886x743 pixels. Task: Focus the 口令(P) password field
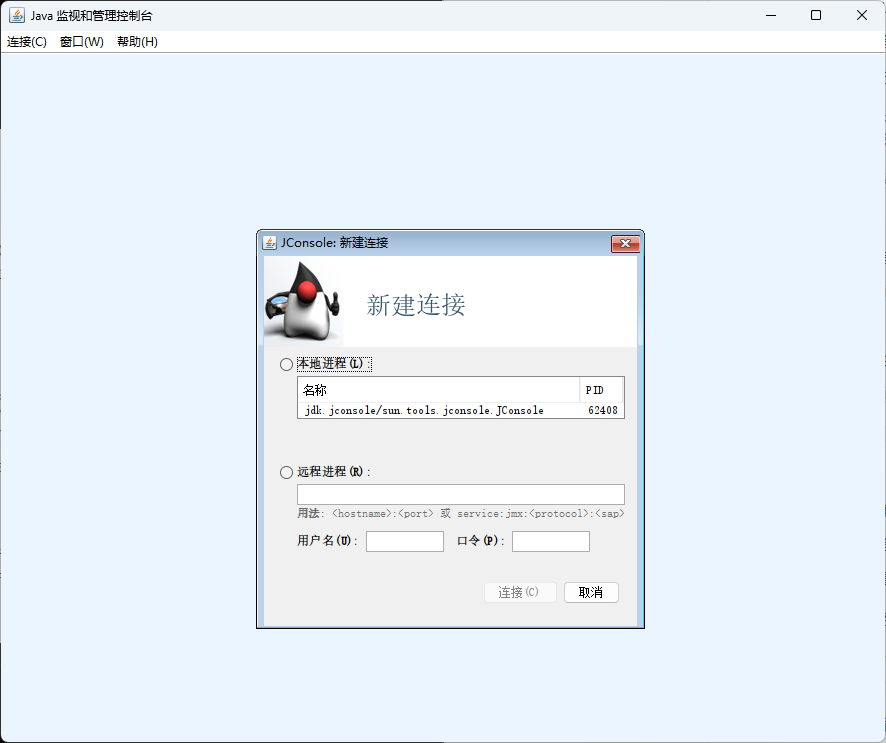(550, 541)
